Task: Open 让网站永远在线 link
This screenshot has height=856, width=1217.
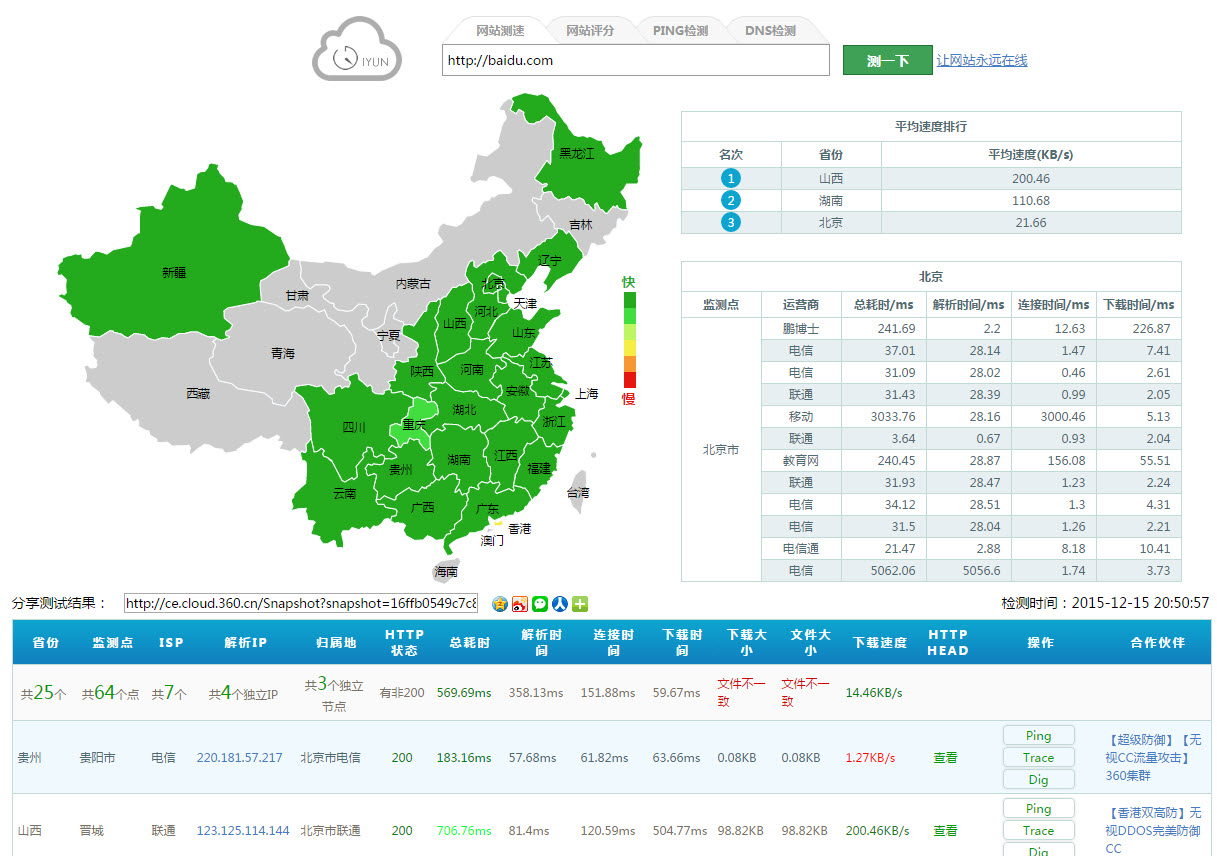Action: 982,60
